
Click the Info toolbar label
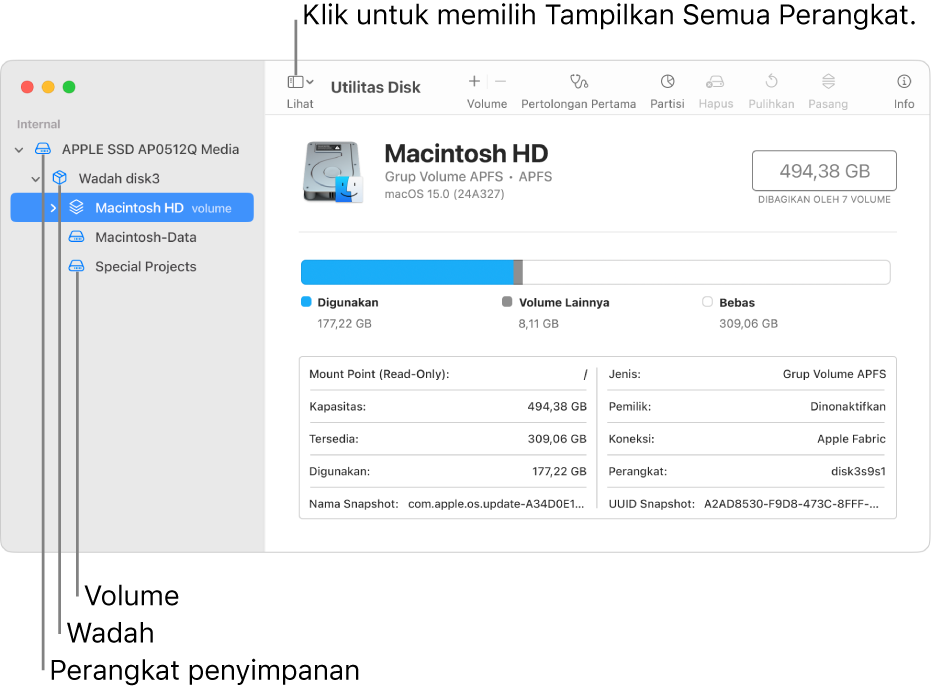pyautogui.click(x=904, y=104)
